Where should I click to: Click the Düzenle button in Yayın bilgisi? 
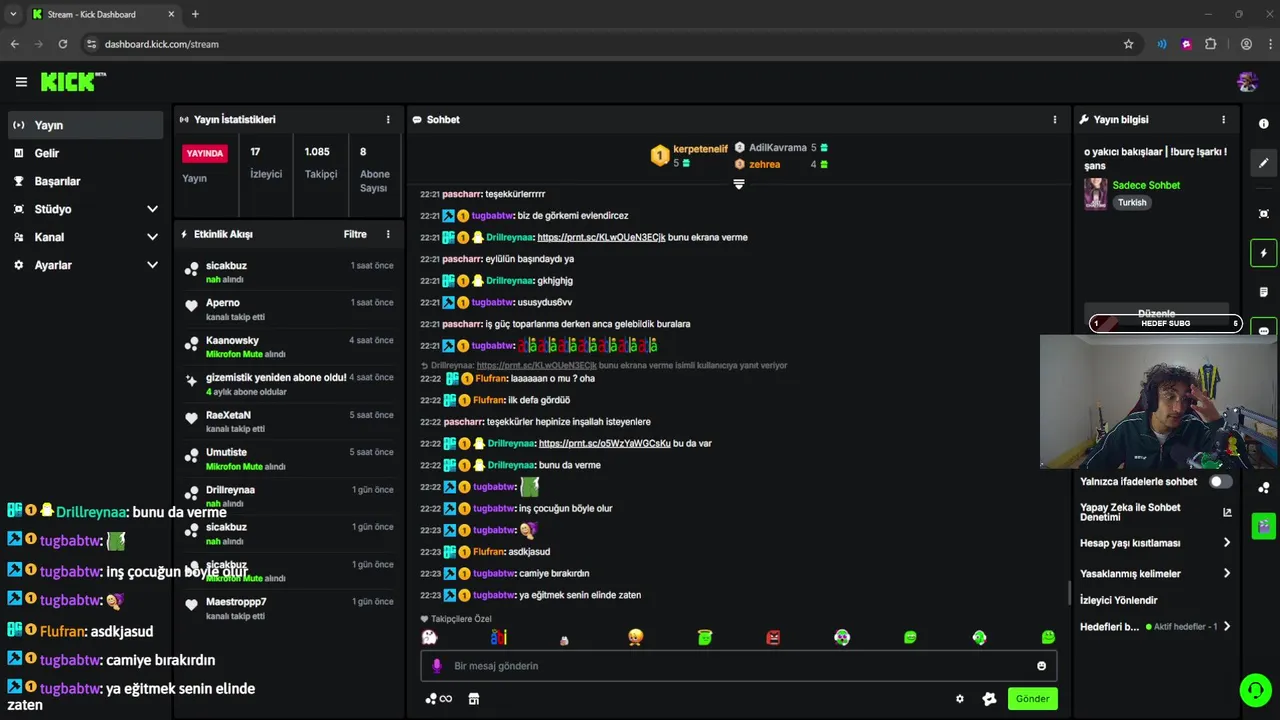[x=1156, y=312]
